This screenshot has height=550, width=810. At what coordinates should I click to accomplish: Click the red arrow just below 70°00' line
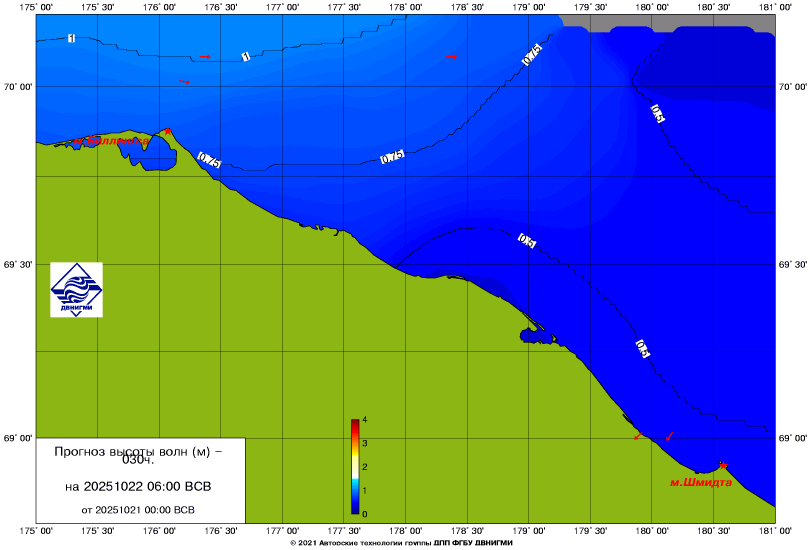184,82
